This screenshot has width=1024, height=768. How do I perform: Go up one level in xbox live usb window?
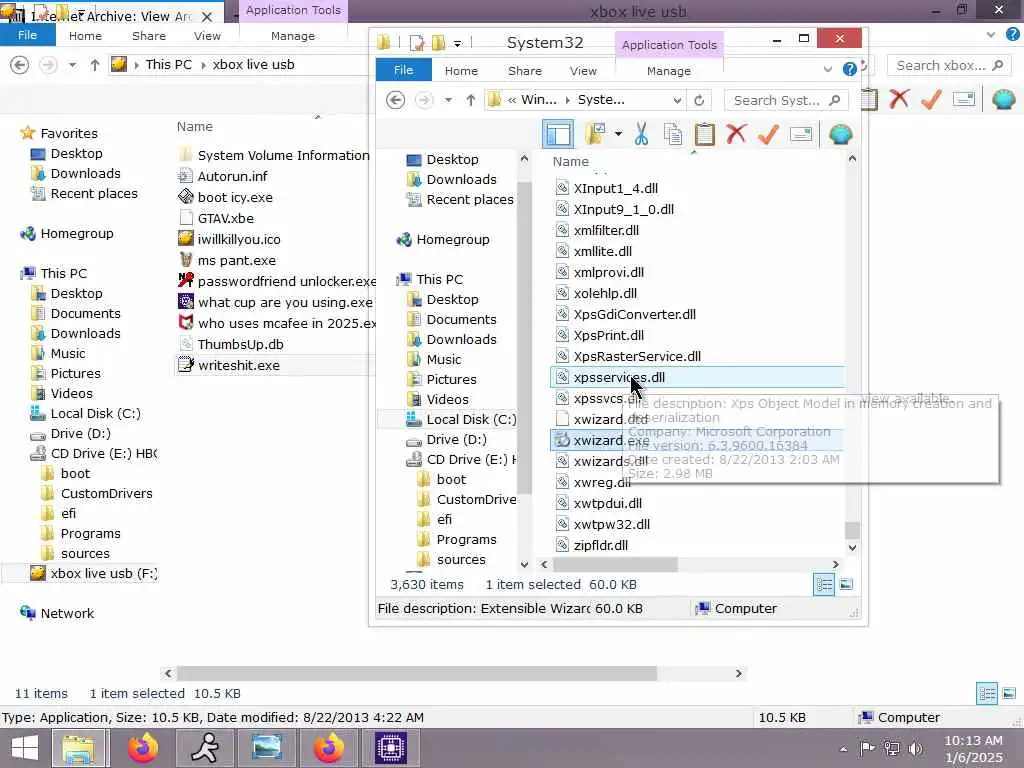point(95,65)
